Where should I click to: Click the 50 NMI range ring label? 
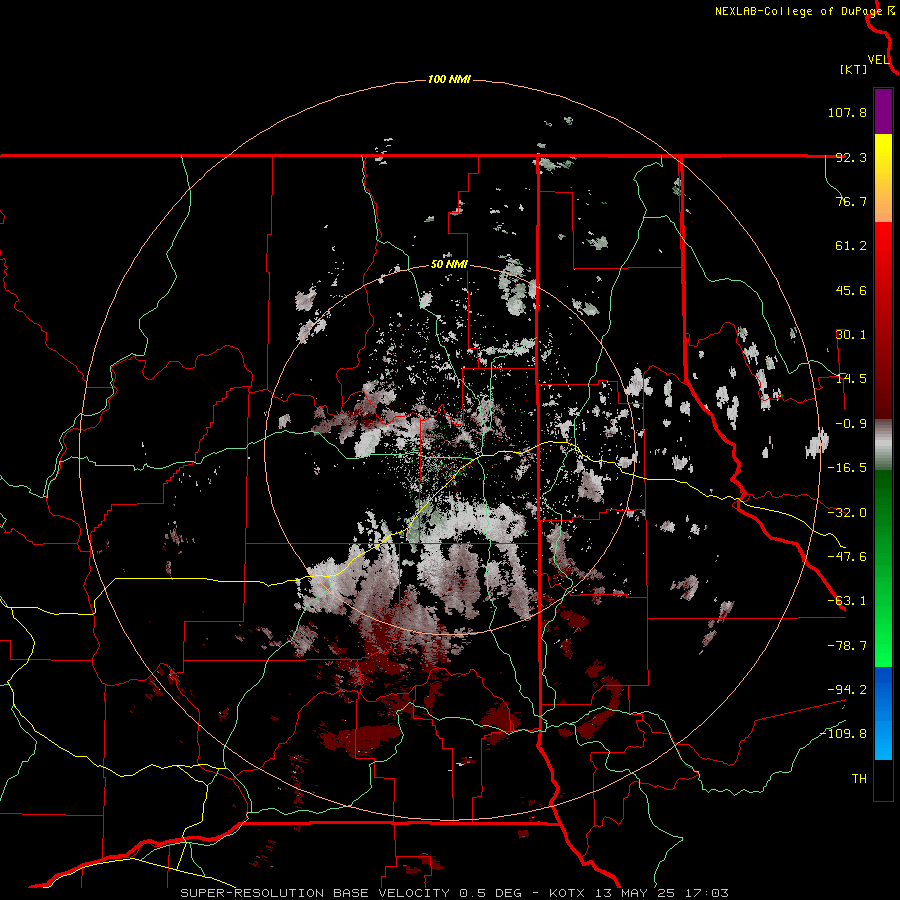[449, 265]
